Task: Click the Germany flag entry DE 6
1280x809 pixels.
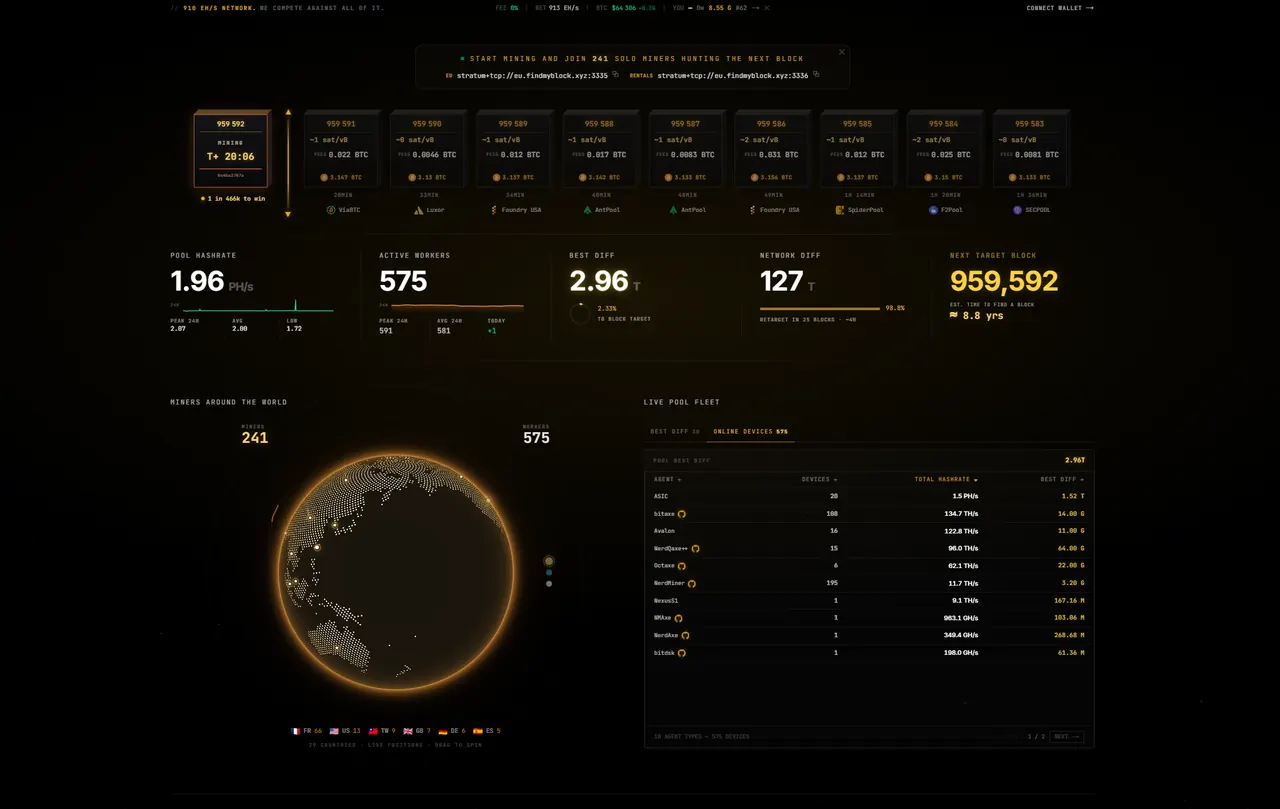Action: [x=452, y=731]
